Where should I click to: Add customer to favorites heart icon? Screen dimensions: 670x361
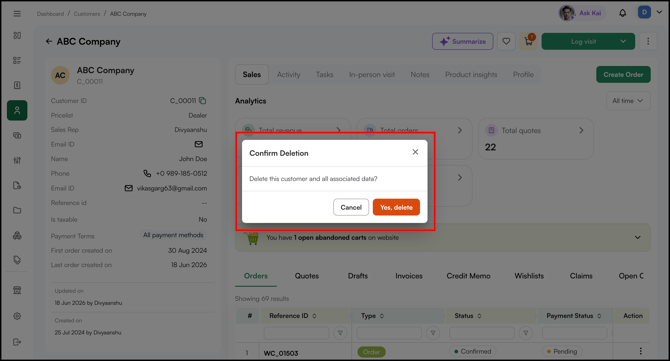pos(506,41)
